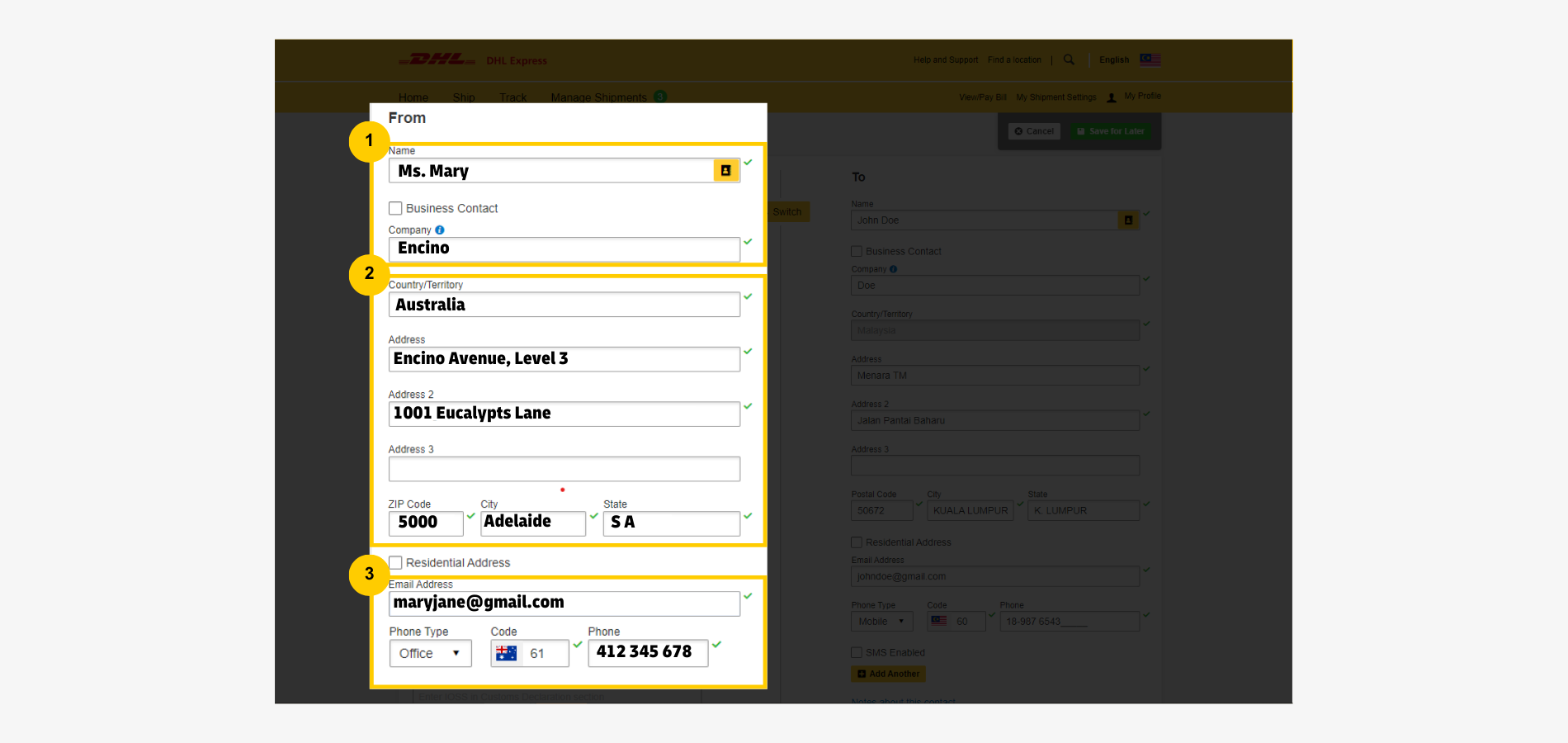Toggle Business Contact checkbox in To section
Screen dimensions: 1568x743
[857, 251]
